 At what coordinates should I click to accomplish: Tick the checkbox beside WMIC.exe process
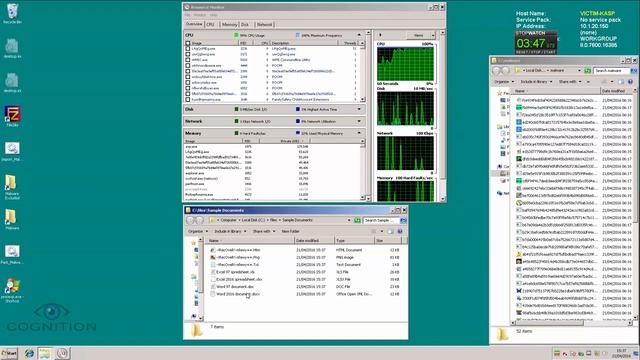(188, 60)
